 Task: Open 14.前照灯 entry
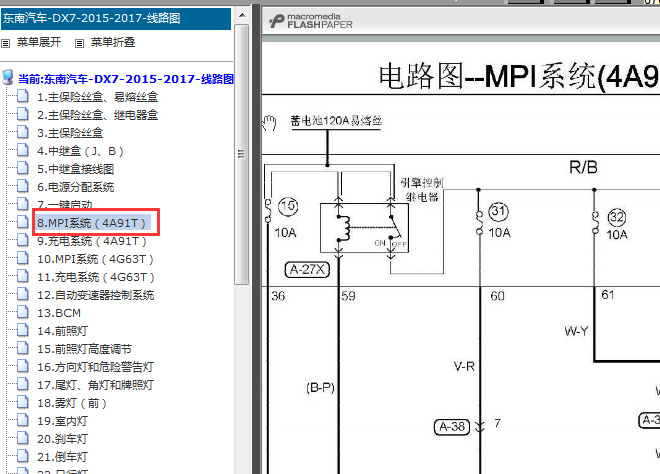click(62, 331)
